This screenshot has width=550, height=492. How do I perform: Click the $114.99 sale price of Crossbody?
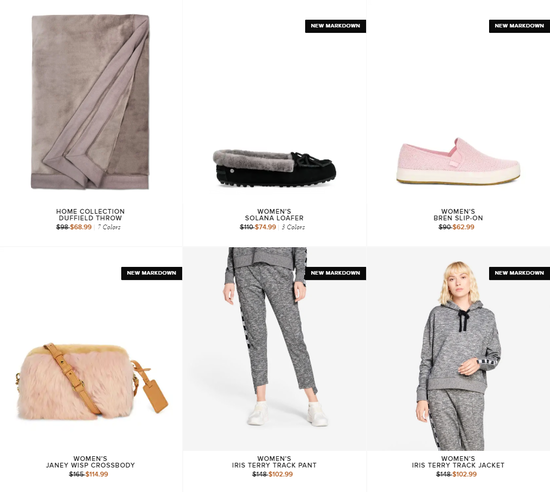97,474
